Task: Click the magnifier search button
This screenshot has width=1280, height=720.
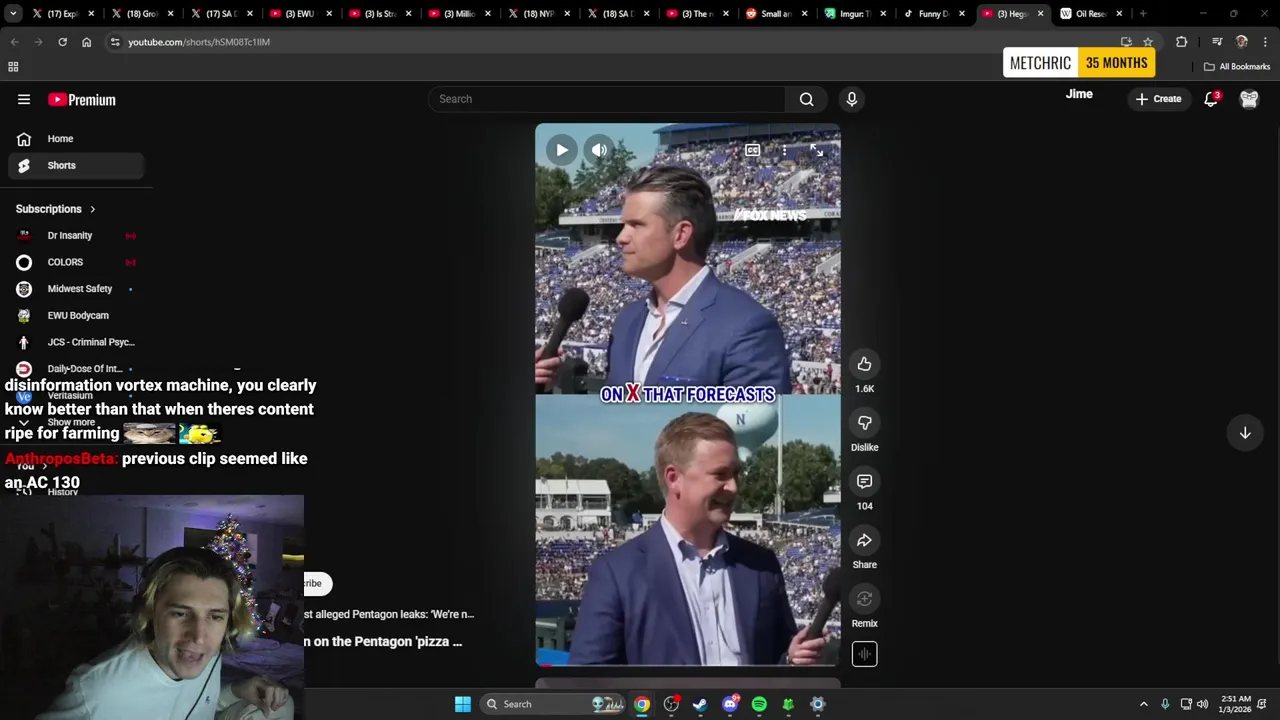Action: pos(806,99)
